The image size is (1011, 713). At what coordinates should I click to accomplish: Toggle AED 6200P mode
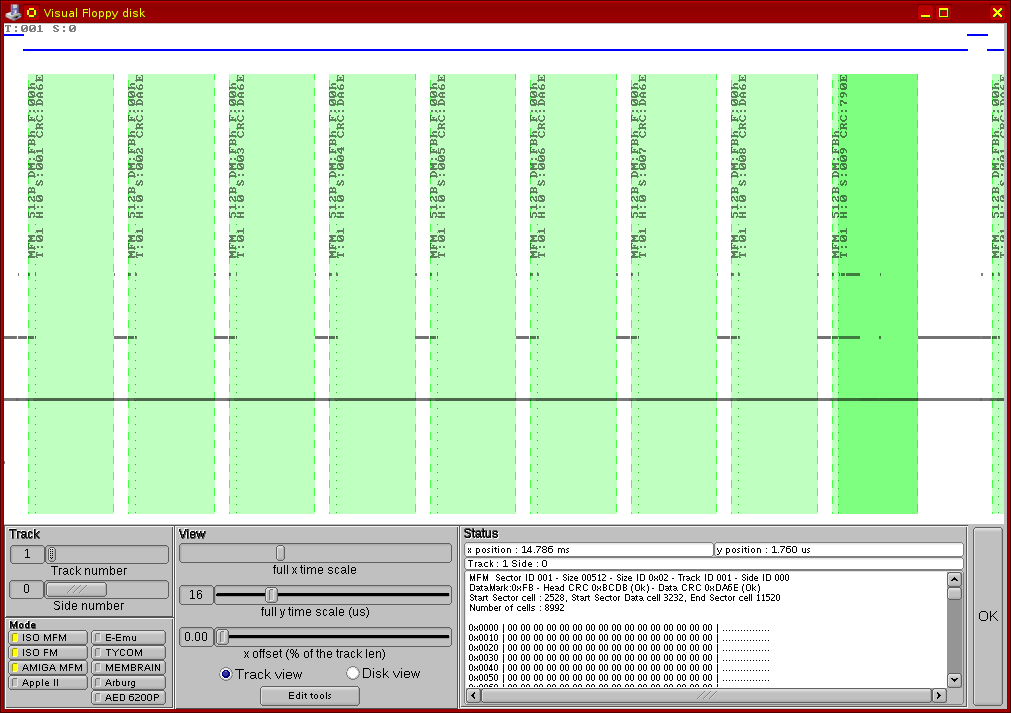(129, 698)
